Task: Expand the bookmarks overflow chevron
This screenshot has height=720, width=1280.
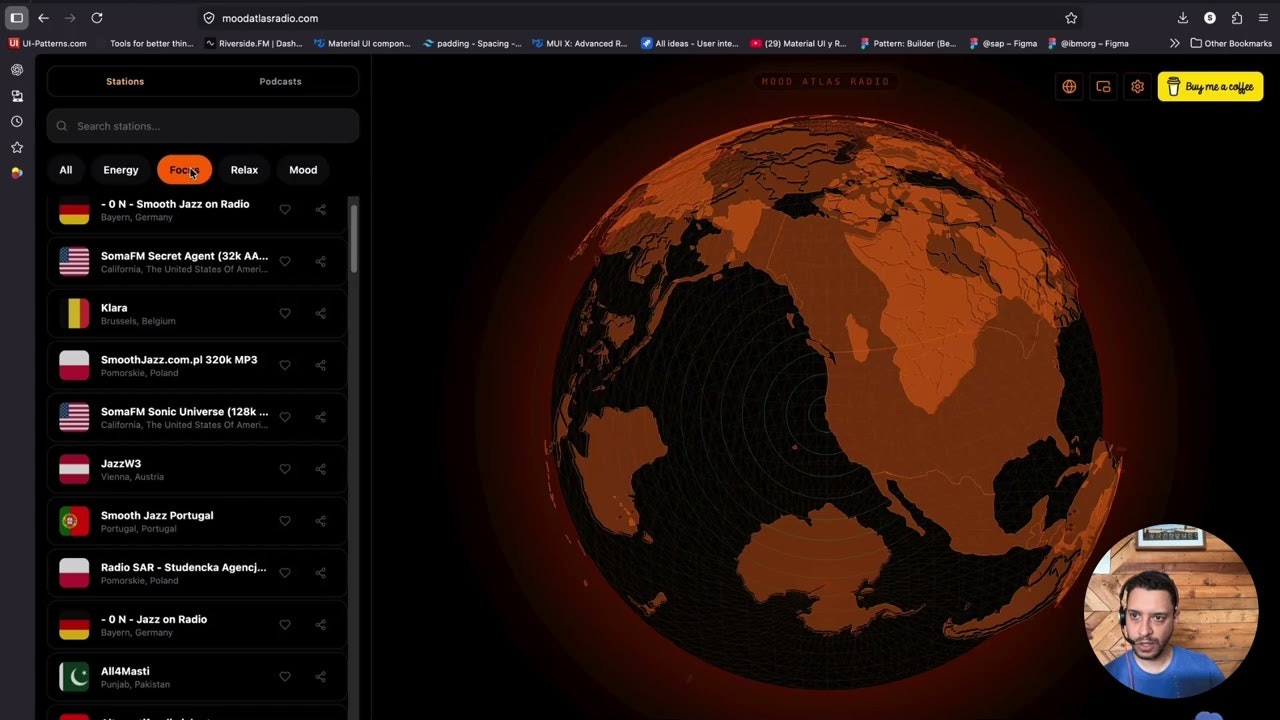Action: [x=1174, y=43]
